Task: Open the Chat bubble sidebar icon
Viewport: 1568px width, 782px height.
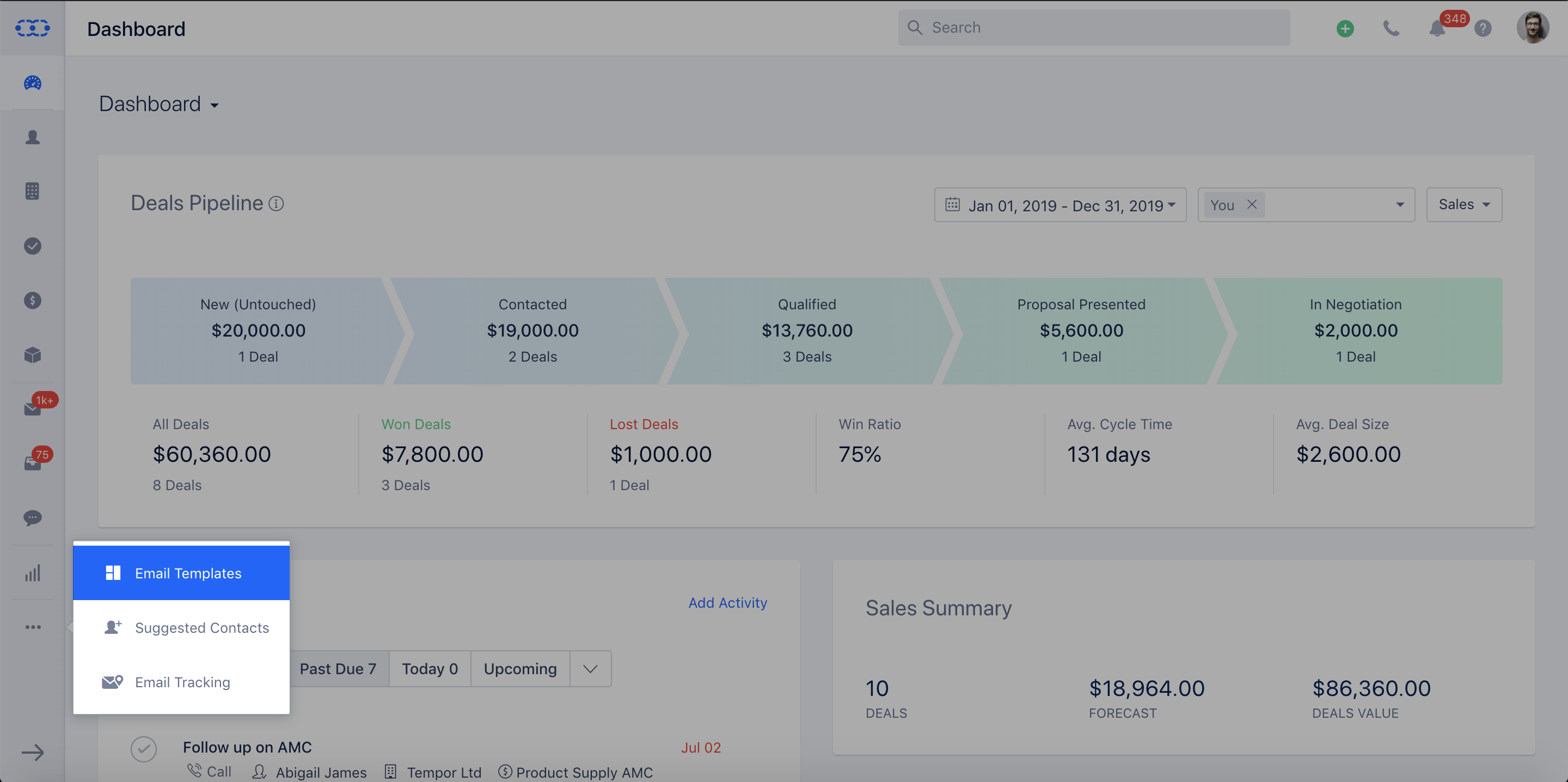Action: tap(32, 518)
